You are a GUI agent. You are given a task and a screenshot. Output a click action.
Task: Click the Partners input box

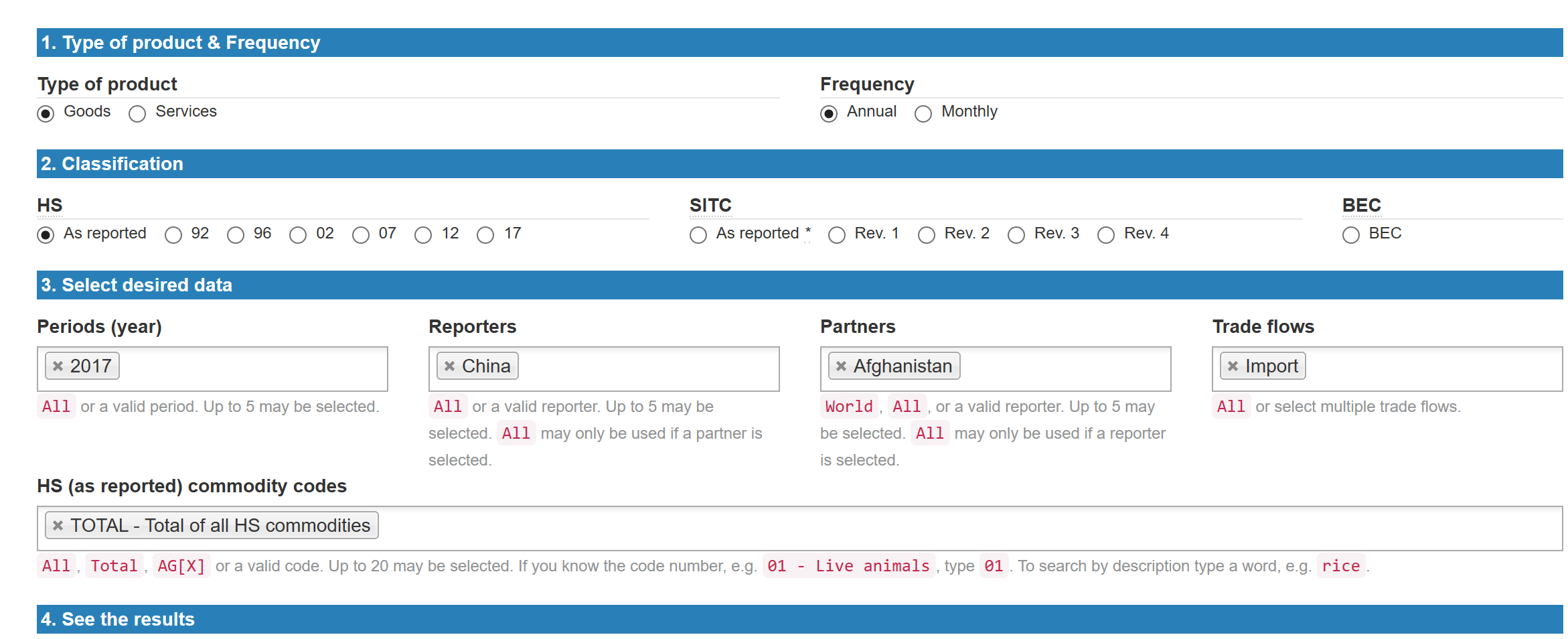pos(1065,368)
